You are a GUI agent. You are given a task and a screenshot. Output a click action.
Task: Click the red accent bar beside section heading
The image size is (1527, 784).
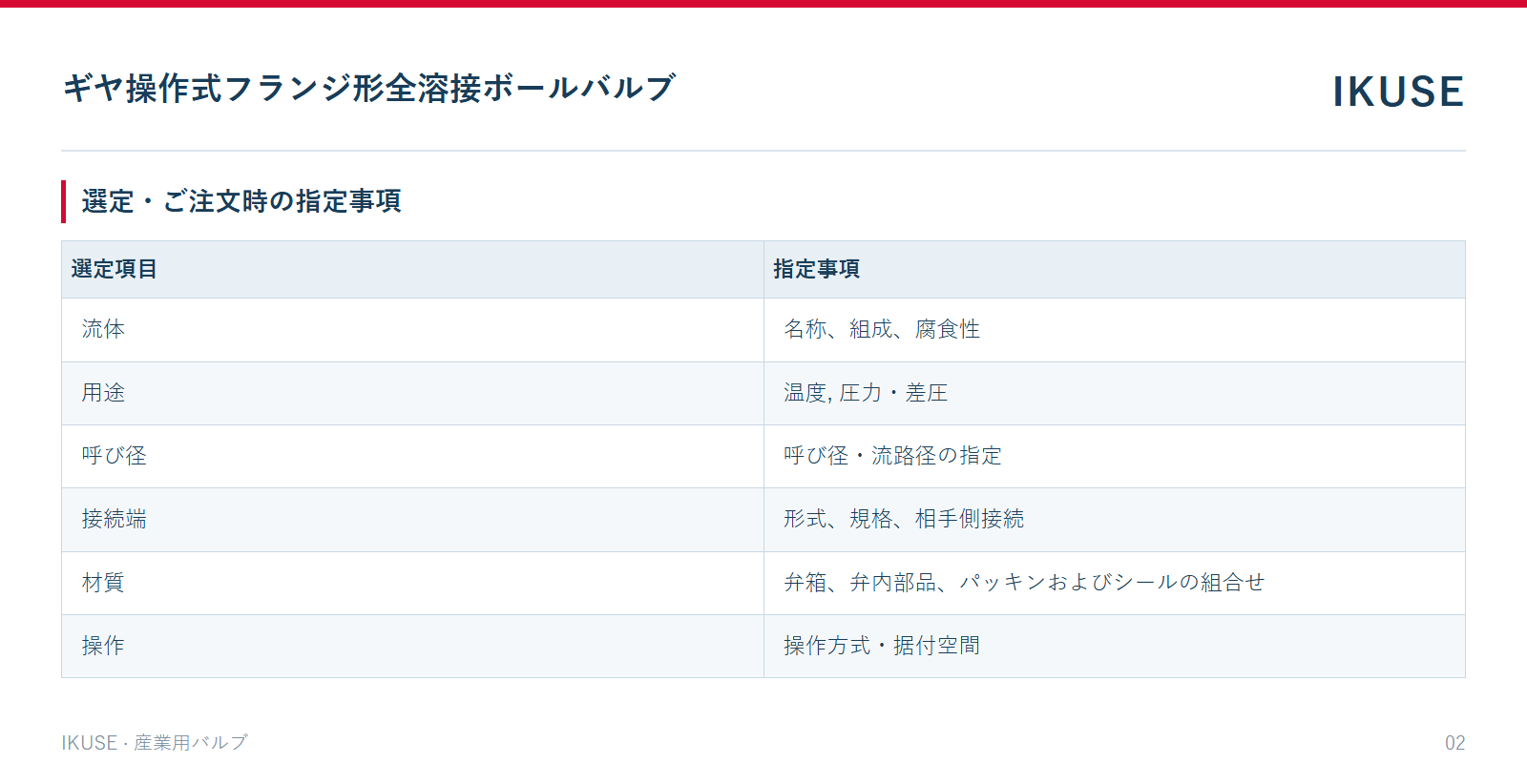tap(63, 201)
